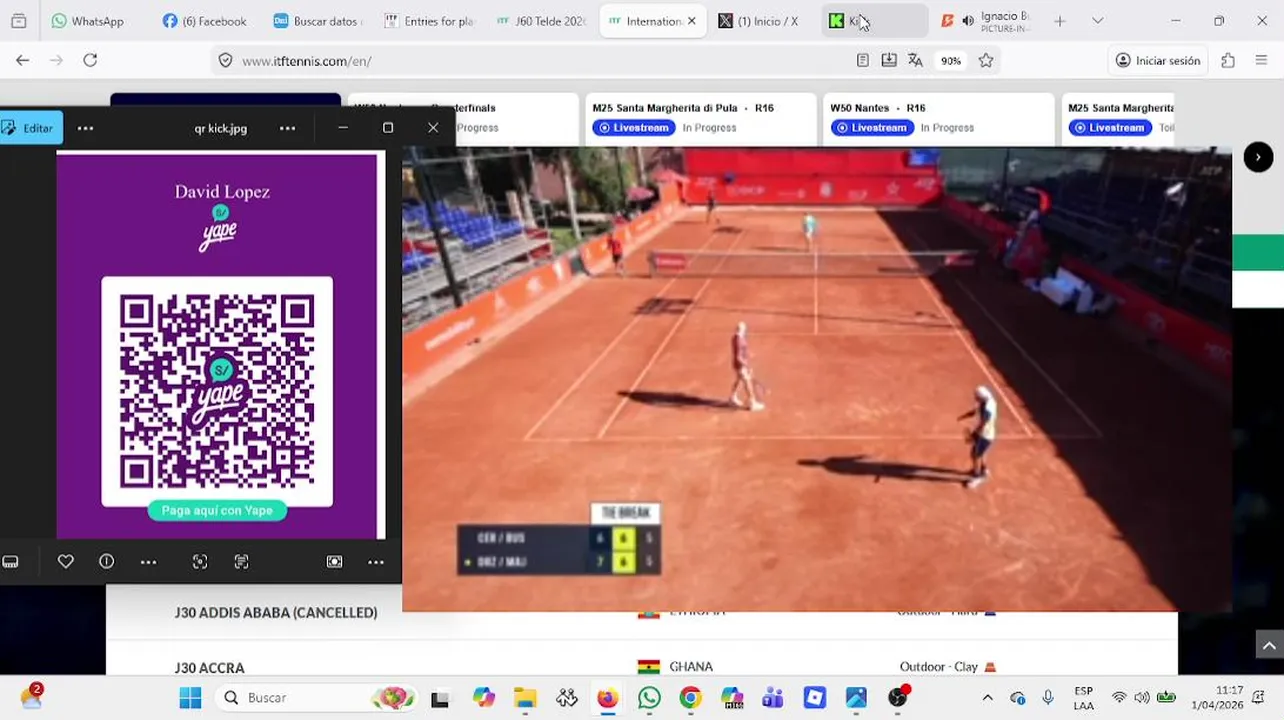This screenshot has width=1284, height=720.
Task: Switch to the Buscar datos tab
Action: pos(317,21)
